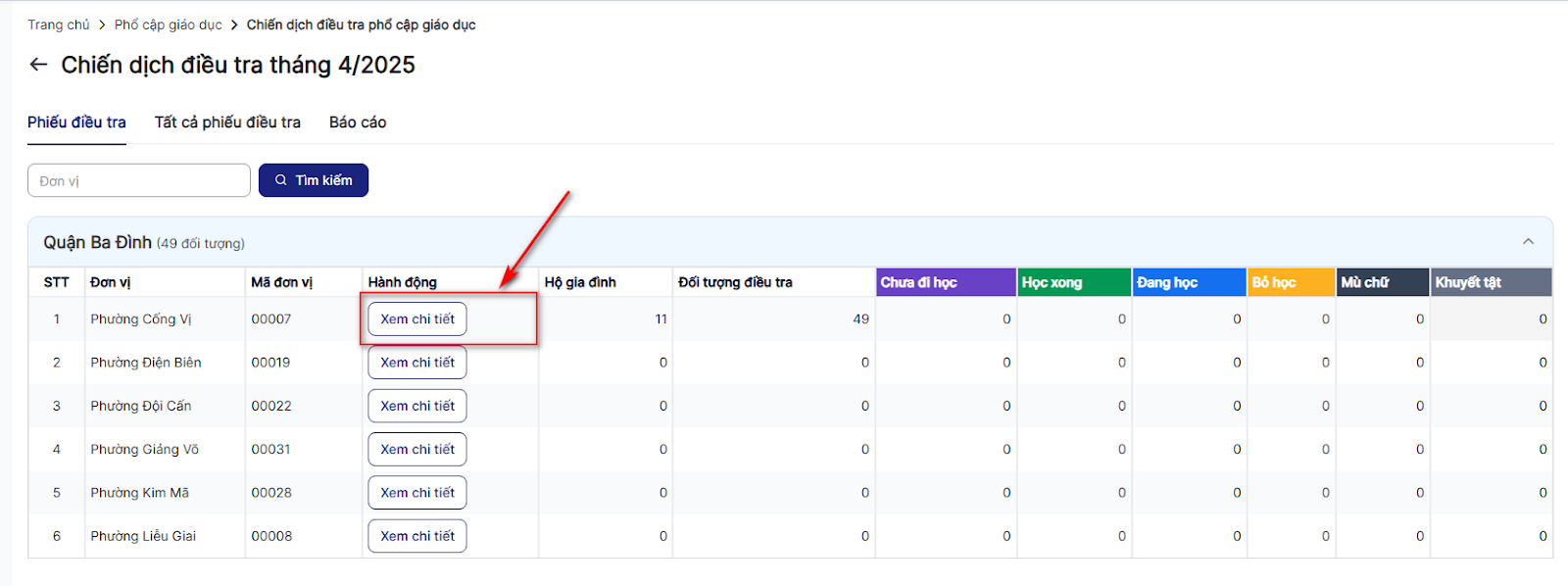View details for Phường Điện Biên
The height and width of the screenshot is (586, 1568).
pos(417,363)
